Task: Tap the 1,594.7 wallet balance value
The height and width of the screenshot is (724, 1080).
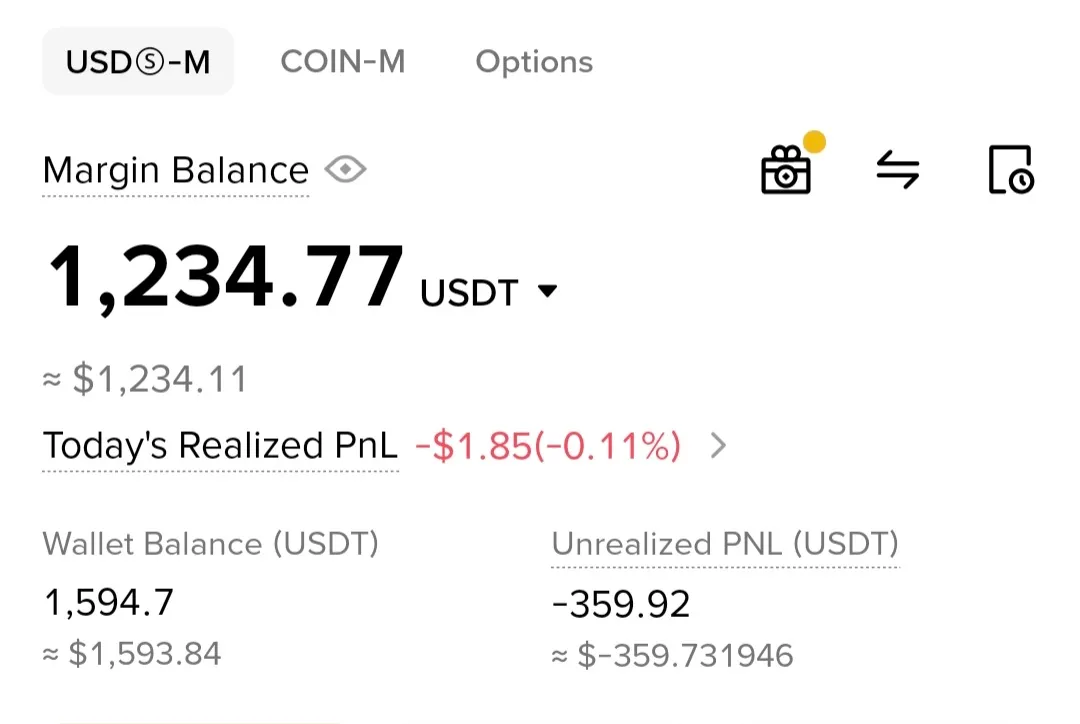Action: coord(109,602)
